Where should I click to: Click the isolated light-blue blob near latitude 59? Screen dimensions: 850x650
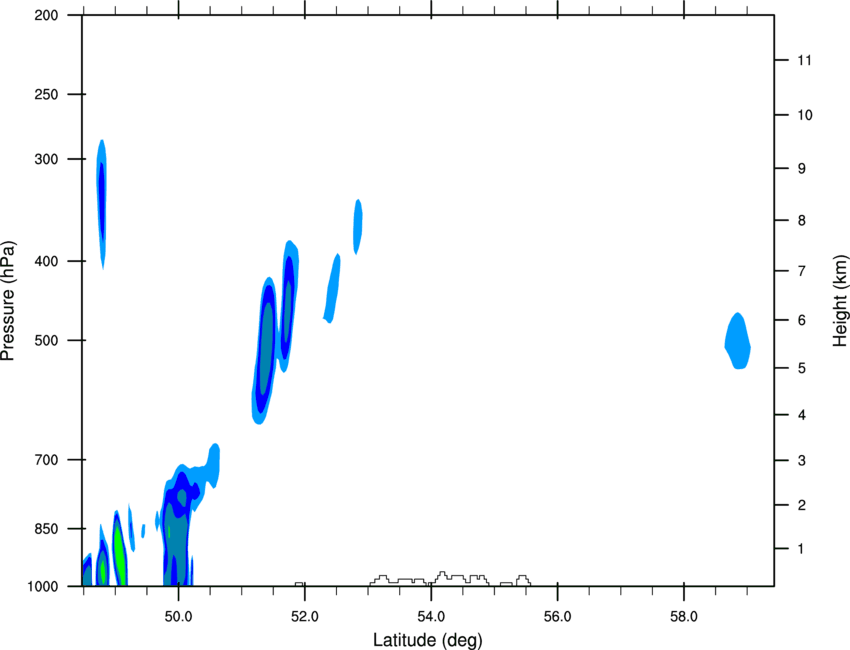click(x=738, y=342)
